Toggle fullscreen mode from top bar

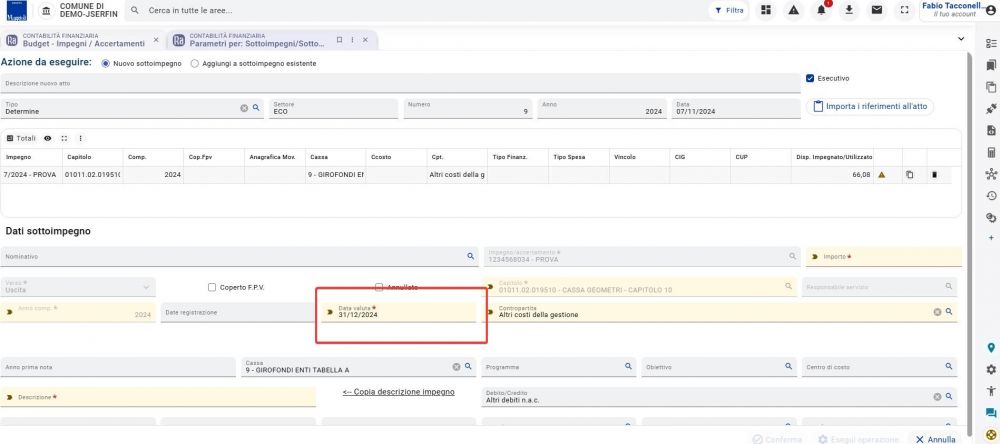904,10
